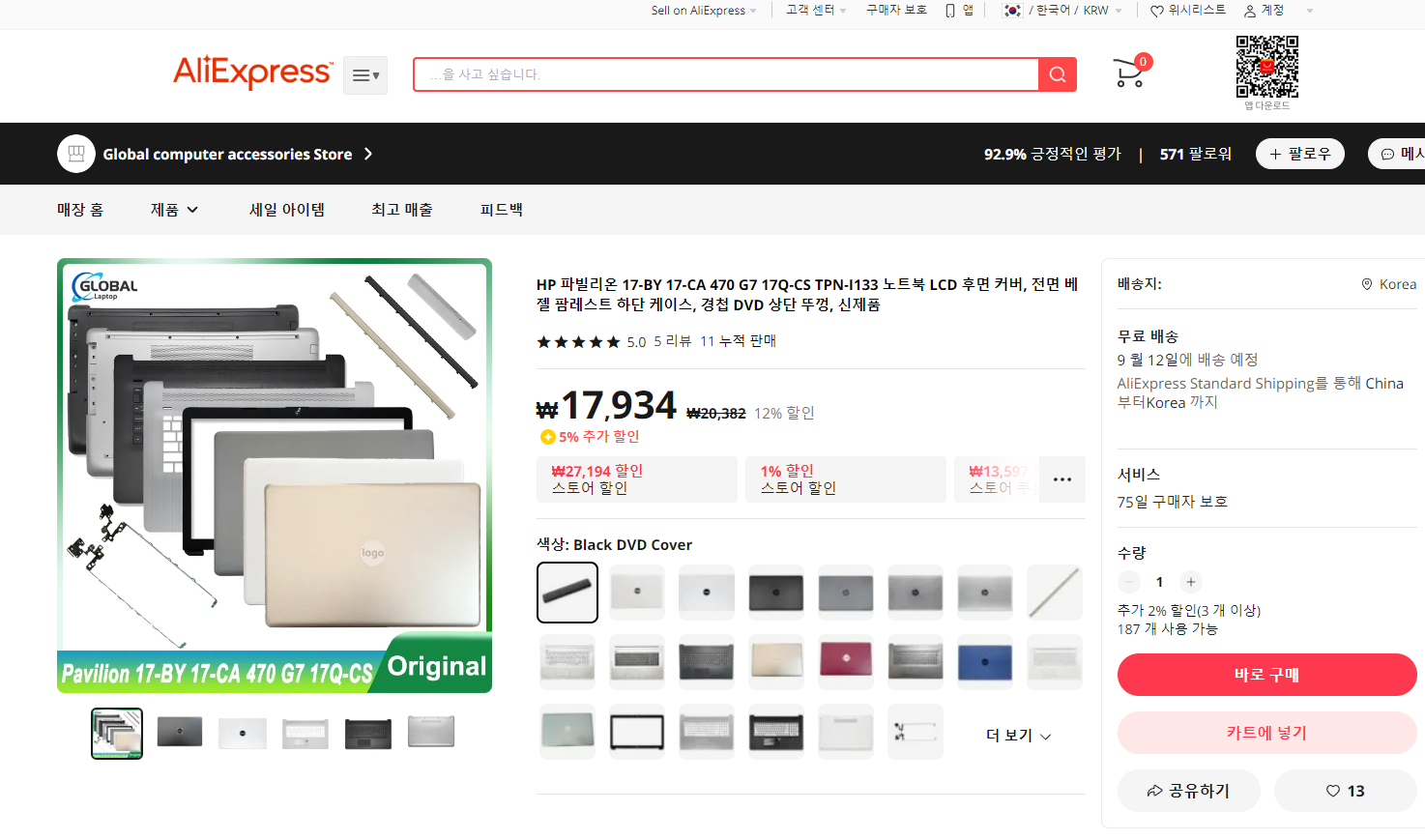Select the red lid cover color option
The height and width of the screenshot is (840, 1425).
846,662
